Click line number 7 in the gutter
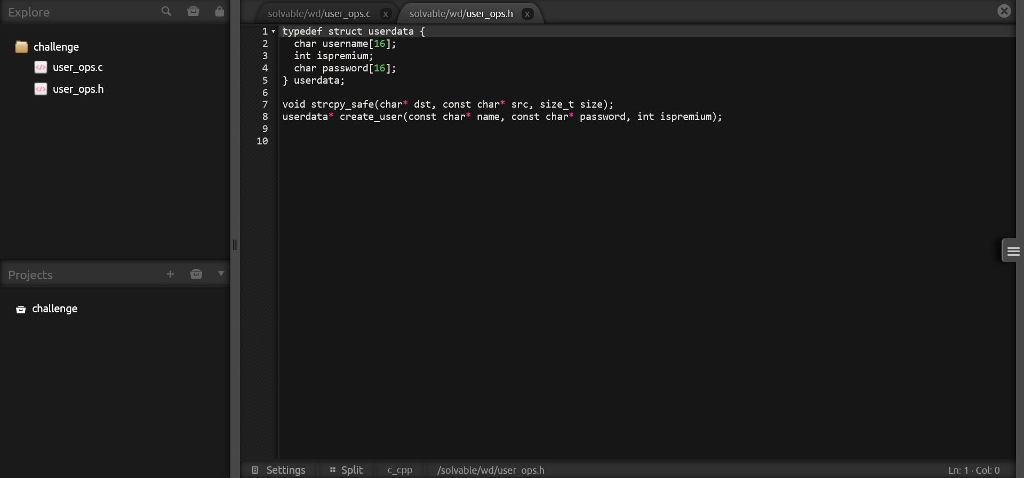 (265, 104)
